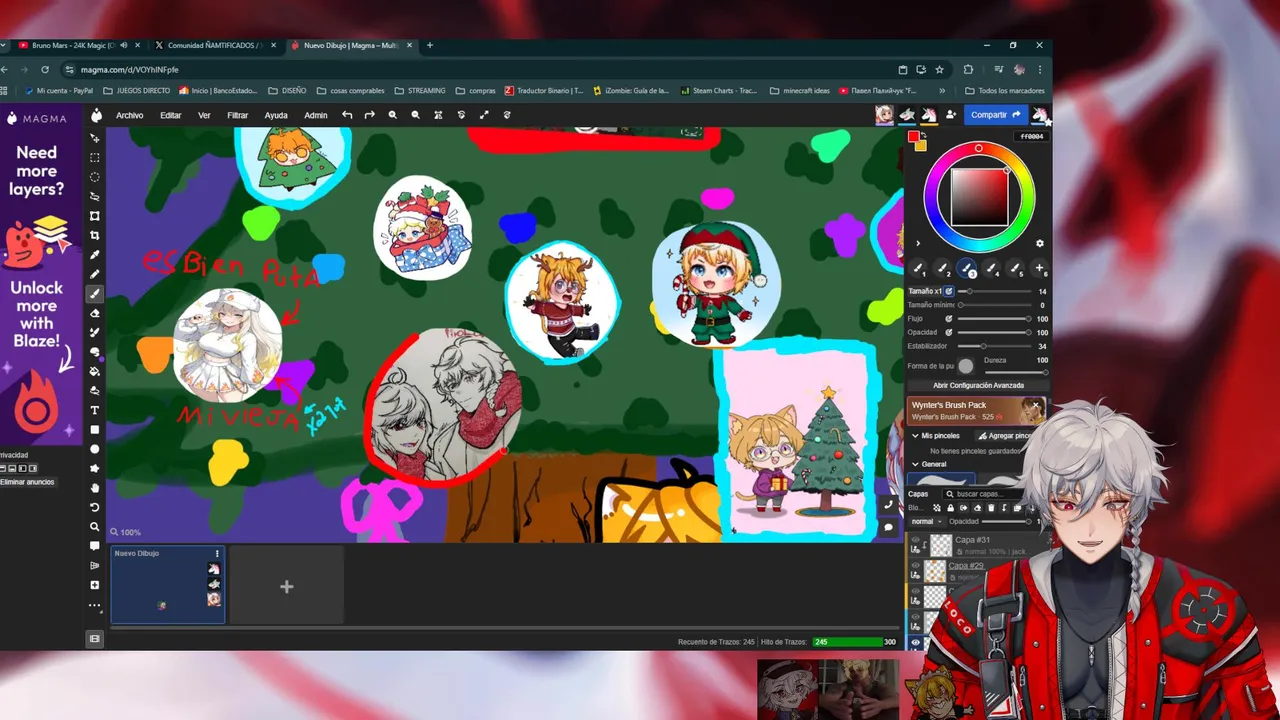Collapse the Mis pinceles section
The width and height of the screenshot is (1280, 720).
[x=915, y=436]
